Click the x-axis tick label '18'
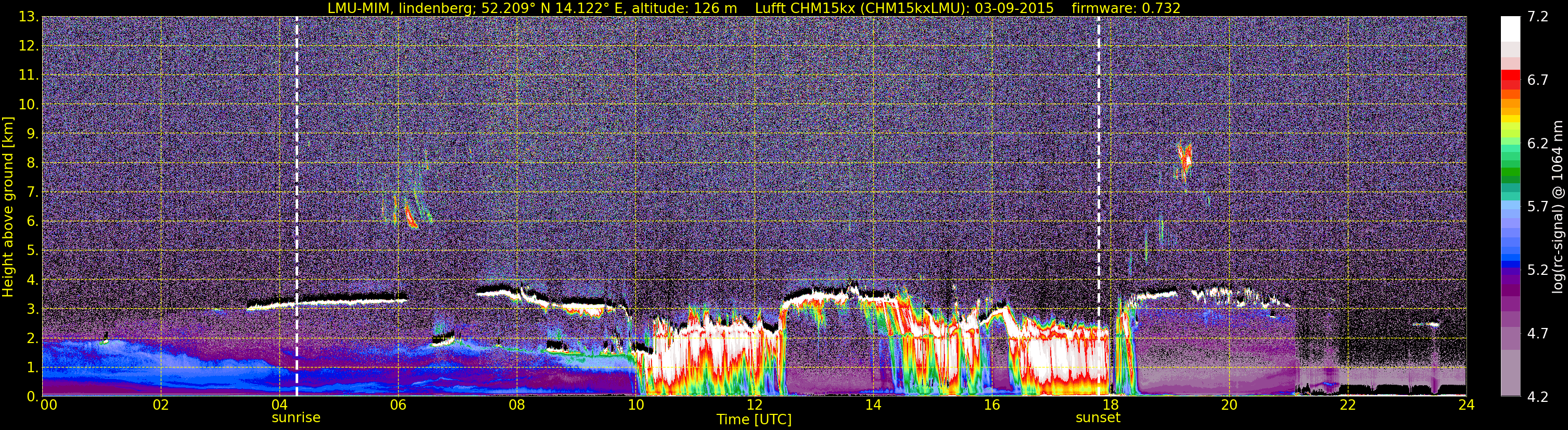Image resolution: width=1568 pixels, height=430 pixels. (1110, 406)
